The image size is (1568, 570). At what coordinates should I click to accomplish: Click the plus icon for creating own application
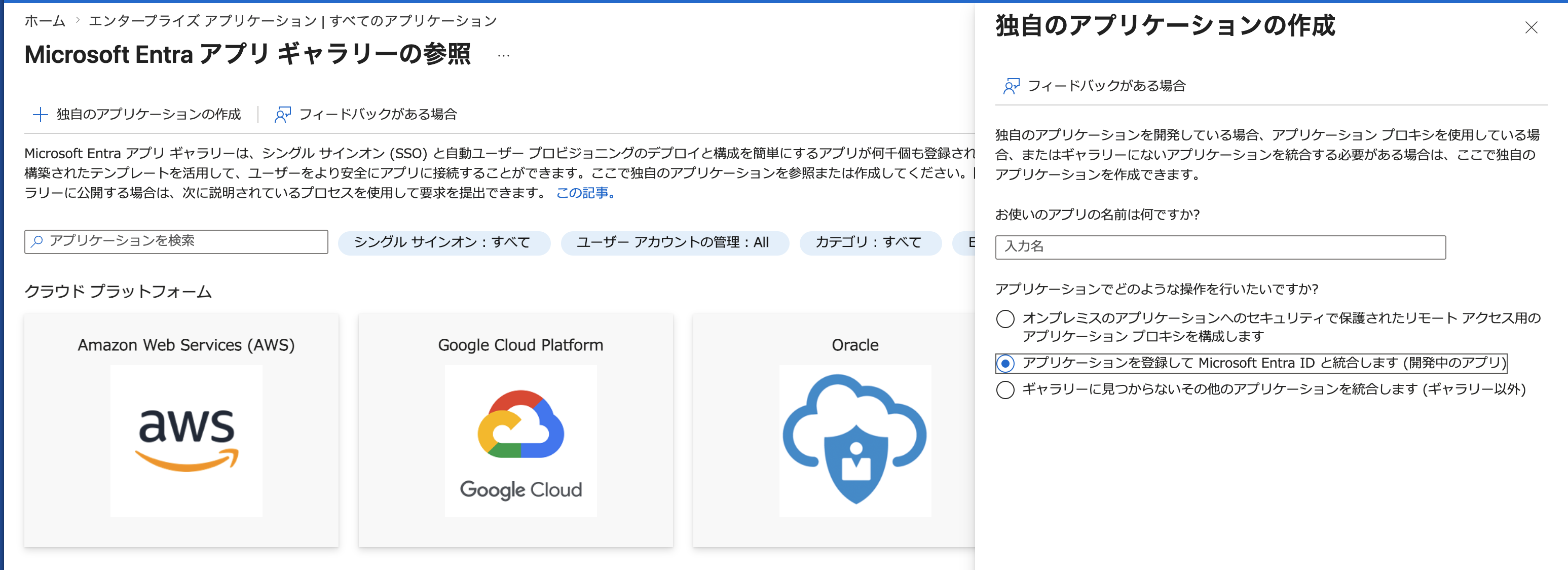(x=40, y=115)
